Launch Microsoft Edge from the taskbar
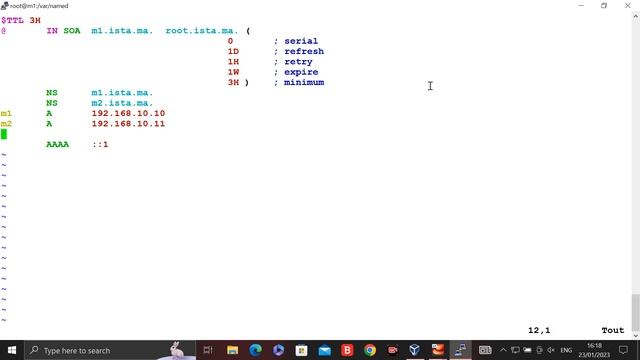The height and width of the screenshot is (360, 640). 256,350
